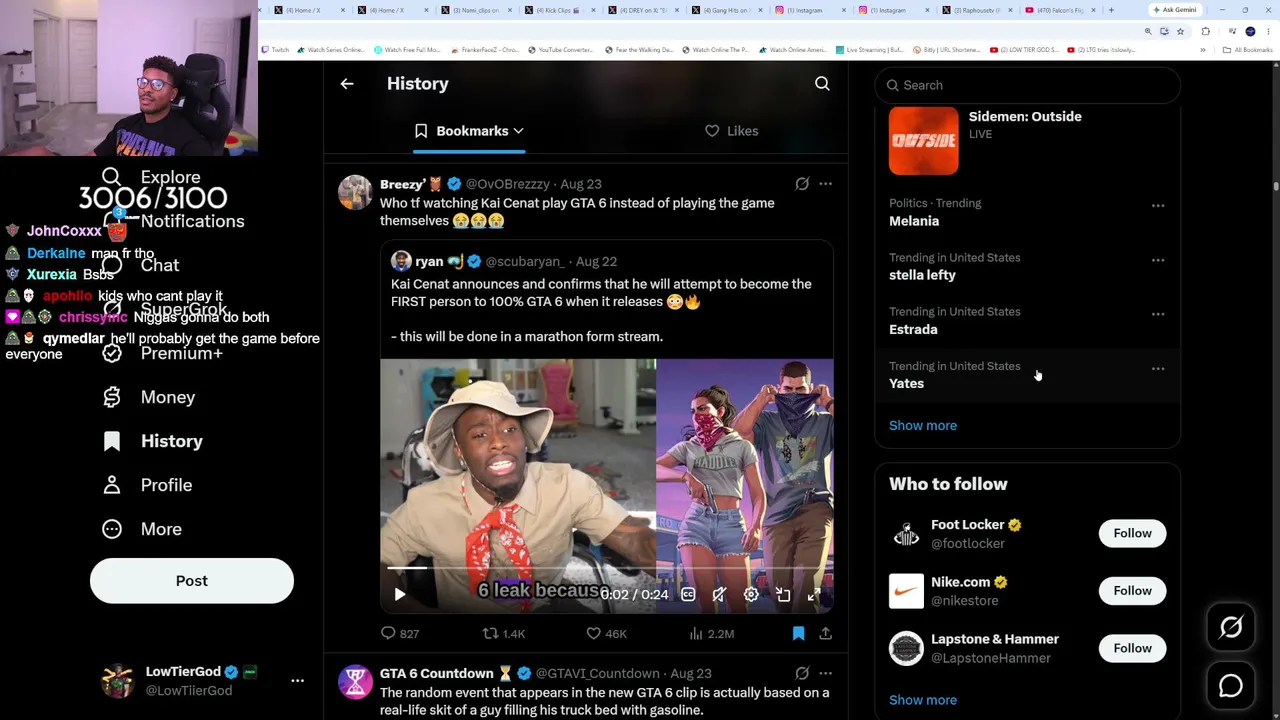
Task: Bookmark this page with the star icon
Action: coord(1180,32)
